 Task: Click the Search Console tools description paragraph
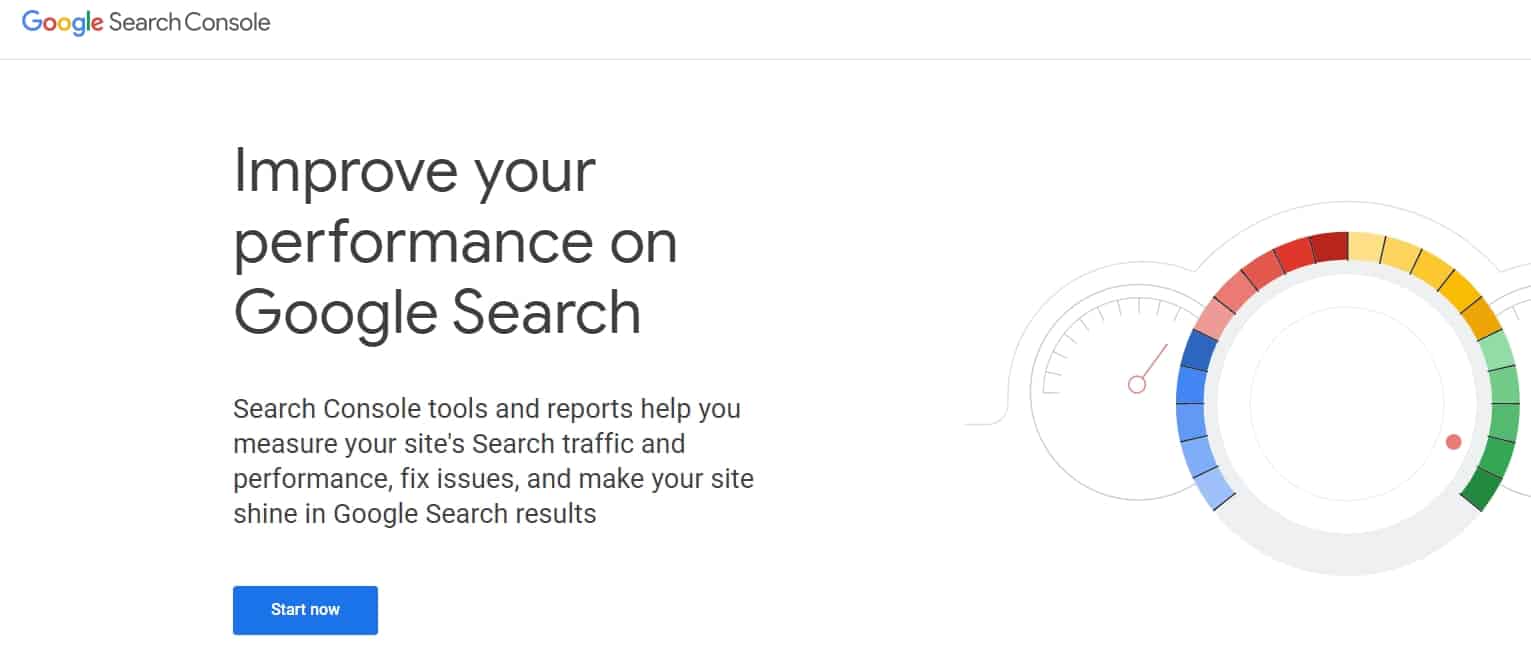coord(493,462)
